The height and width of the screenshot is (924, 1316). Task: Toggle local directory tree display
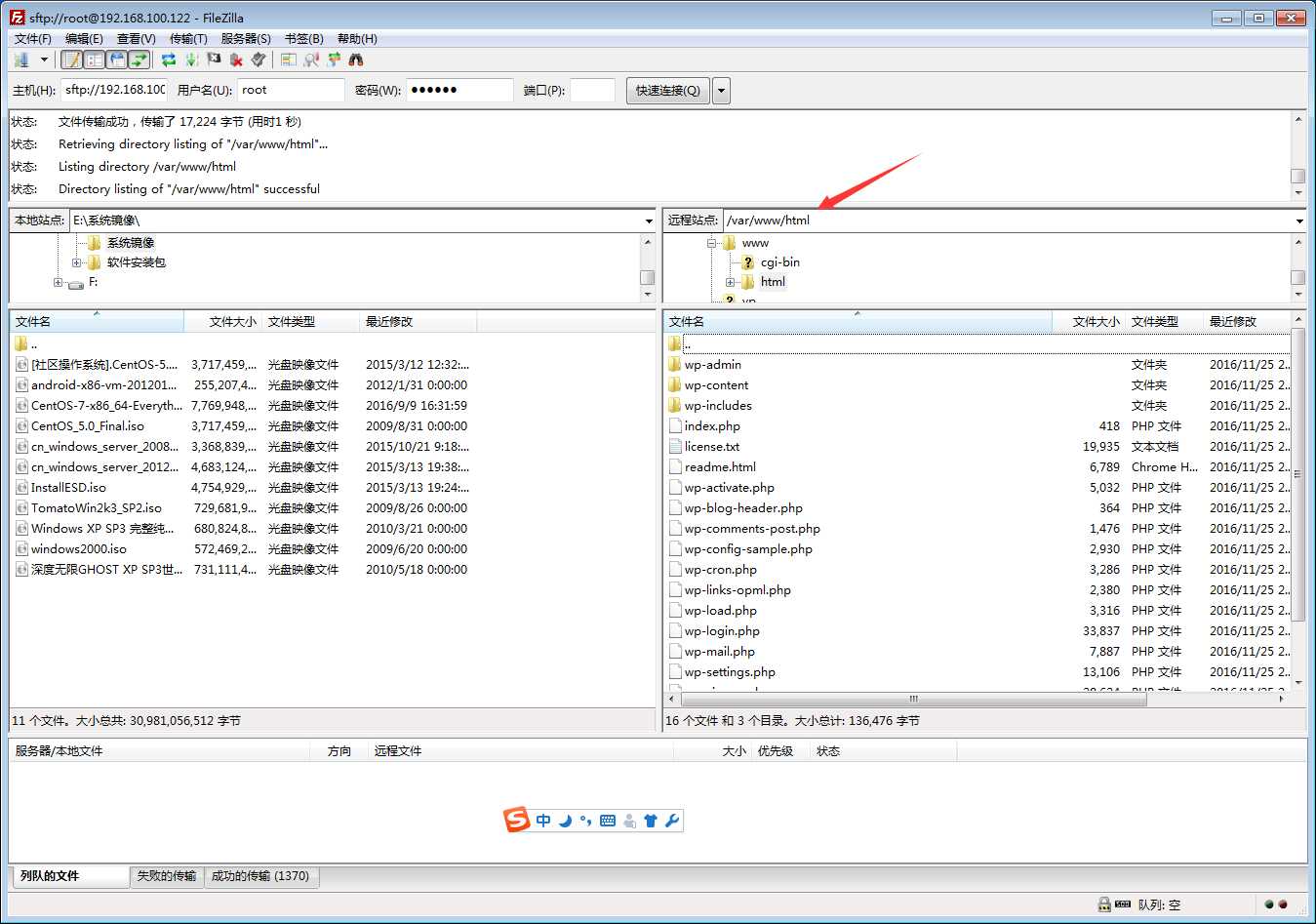click(x=94, y=60)
